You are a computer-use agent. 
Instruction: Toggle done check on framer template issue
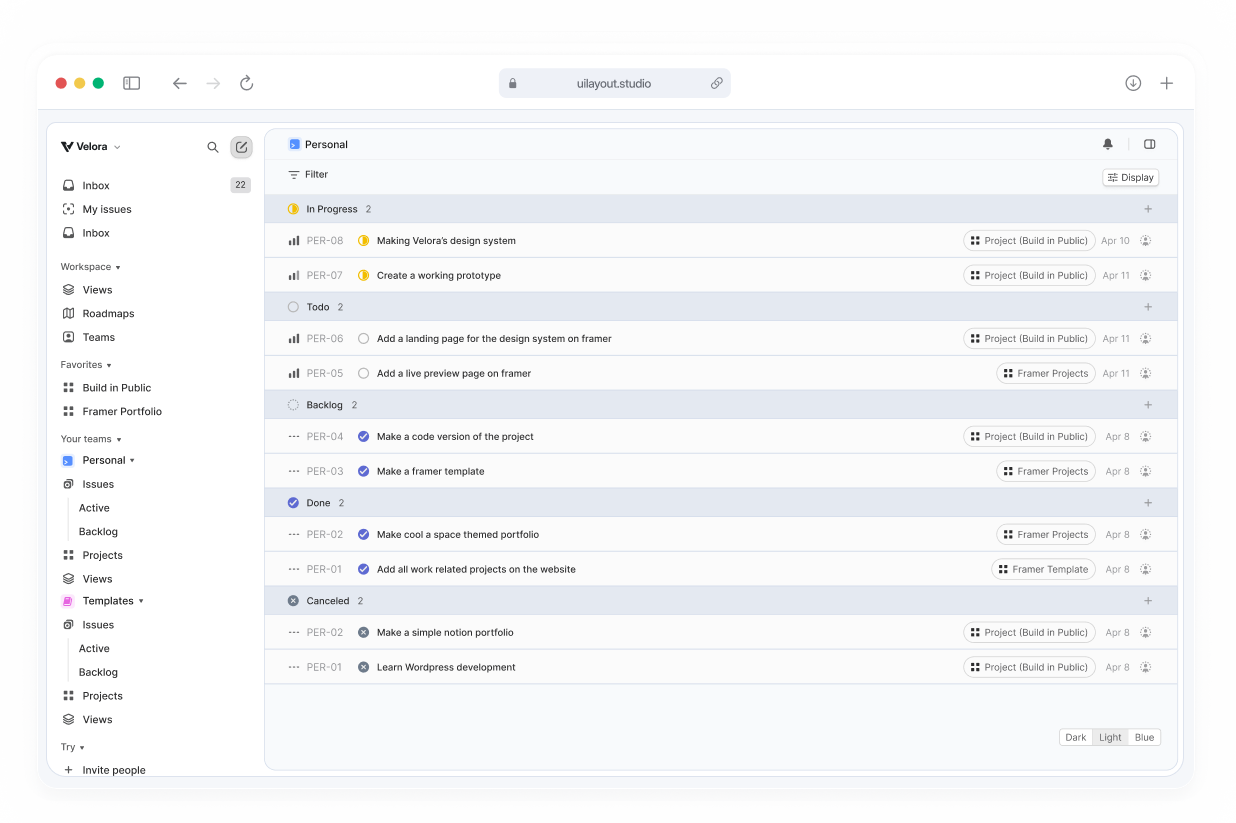coord(364,472)
